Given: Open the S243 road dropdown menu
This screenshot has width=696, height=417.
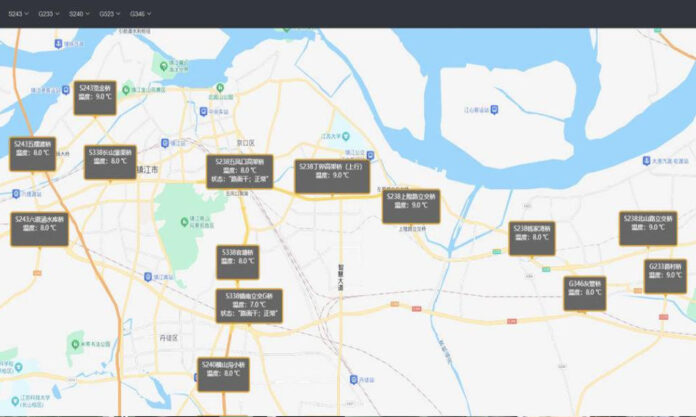Looking at the screenshot, I should [18, 14].
